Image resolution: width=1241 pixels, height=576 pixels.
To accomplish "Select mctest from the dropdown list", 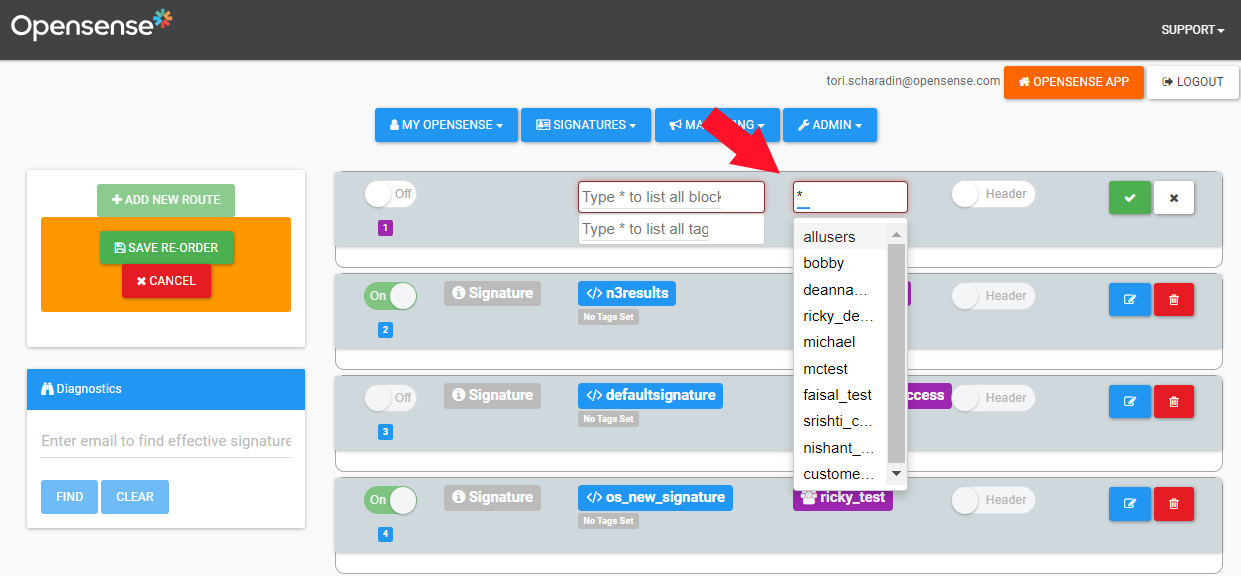I will coord(840,369).
